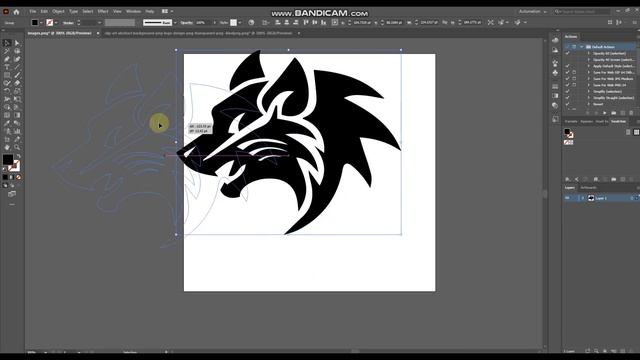Toggle the checkmark for Save For Web PNG 24 action
The image size is (640, 360).
pyautogui.click(x=567, y=85)
